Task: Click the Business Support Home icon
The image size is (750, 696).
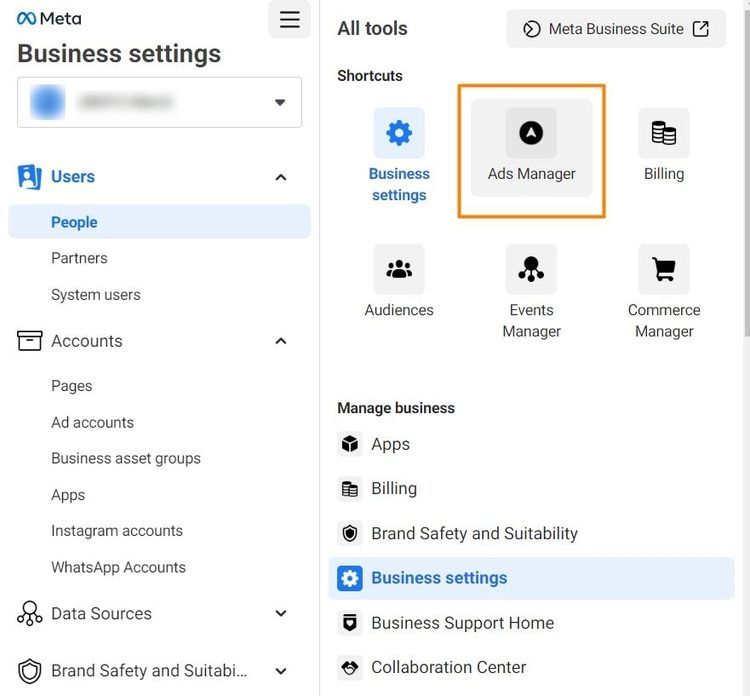Action: coord(350,623)
